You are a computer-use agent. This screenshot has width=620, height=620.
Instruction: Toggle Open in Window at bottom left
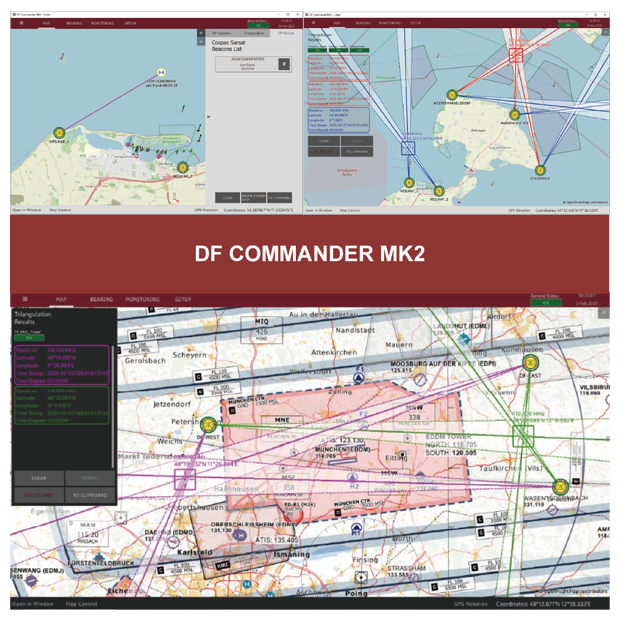pyautogui.click(x=33, y=605)
